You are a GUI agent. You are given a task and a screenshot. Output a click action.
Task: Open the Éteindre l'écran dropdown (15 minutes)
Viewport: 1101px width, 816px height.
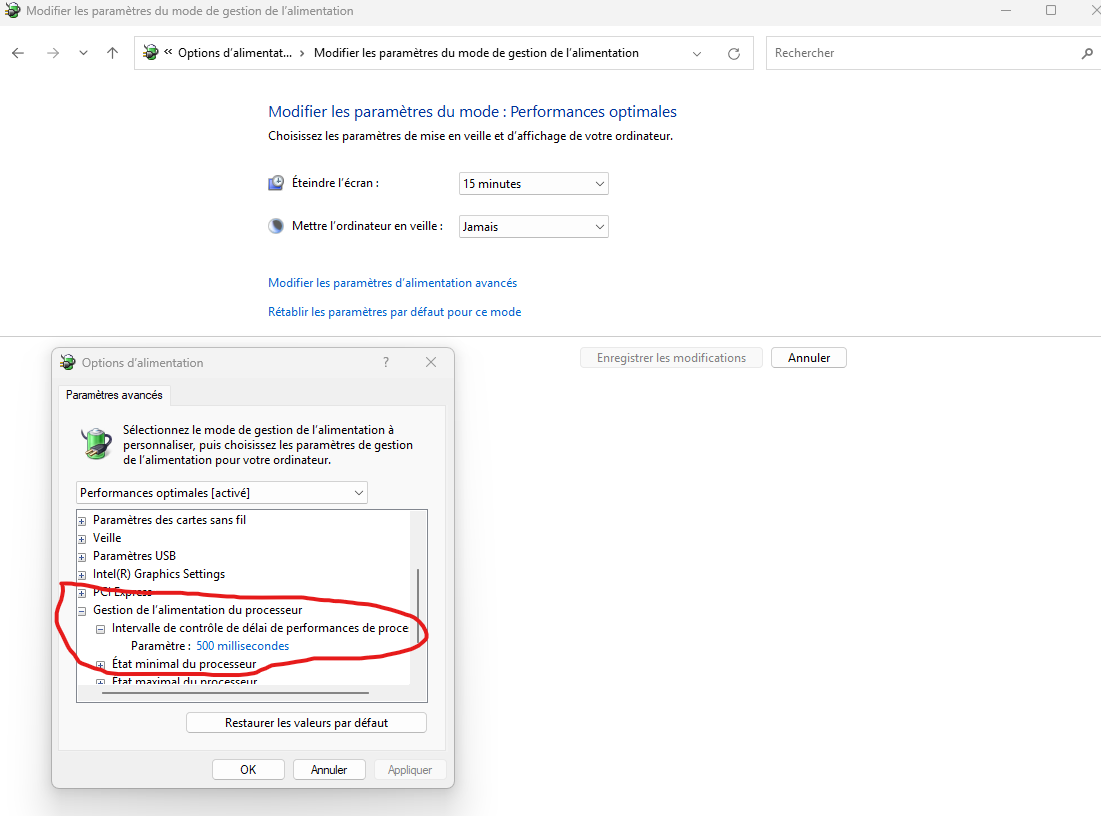[x=534, y=184]
